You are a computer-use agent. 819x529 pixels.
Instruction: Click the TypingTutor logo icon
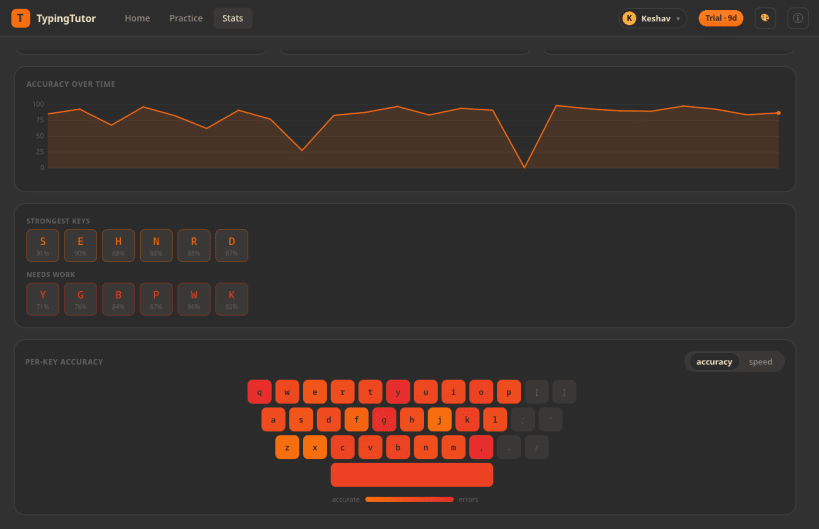point(20,18)
